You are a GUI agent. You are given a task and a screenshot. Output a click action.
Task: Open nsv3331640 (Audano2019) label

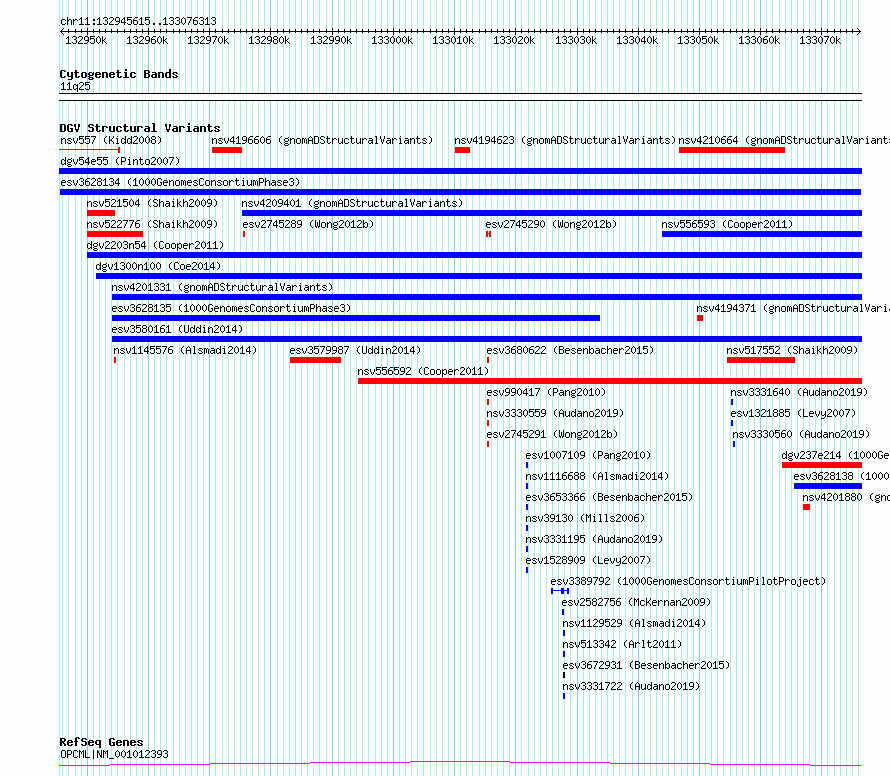(x=799, y=392)
